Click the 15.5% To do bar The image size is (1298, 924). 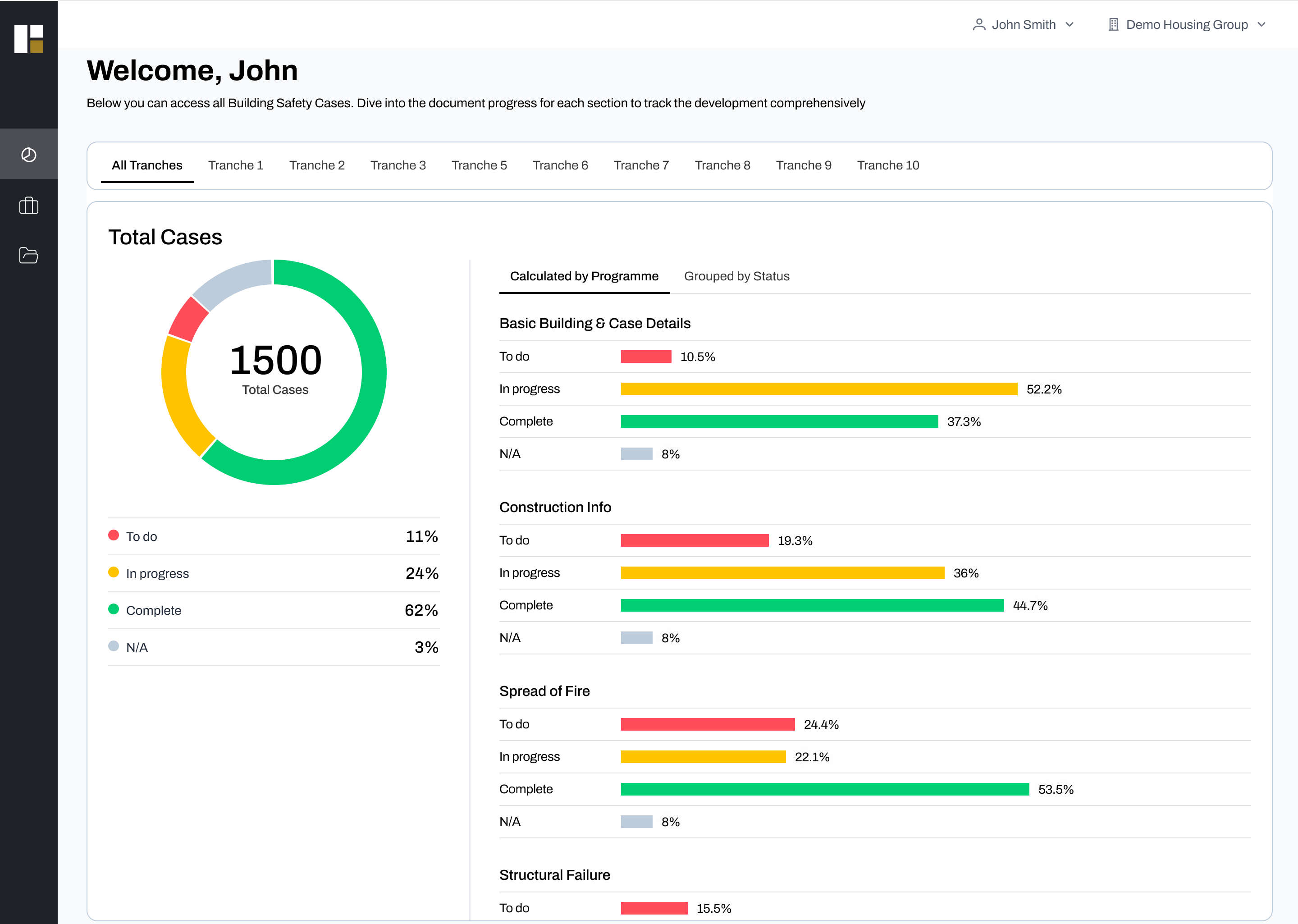pos(654,908)
